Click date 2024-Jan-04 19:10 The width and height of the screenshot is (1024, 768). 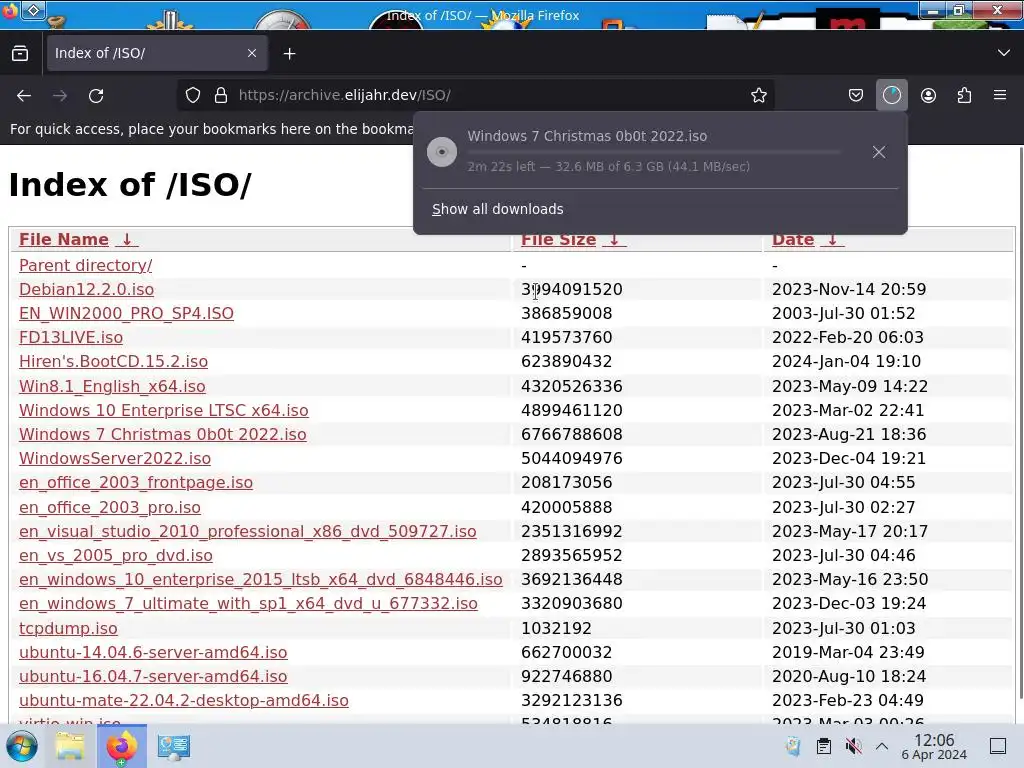click(846, 362)
